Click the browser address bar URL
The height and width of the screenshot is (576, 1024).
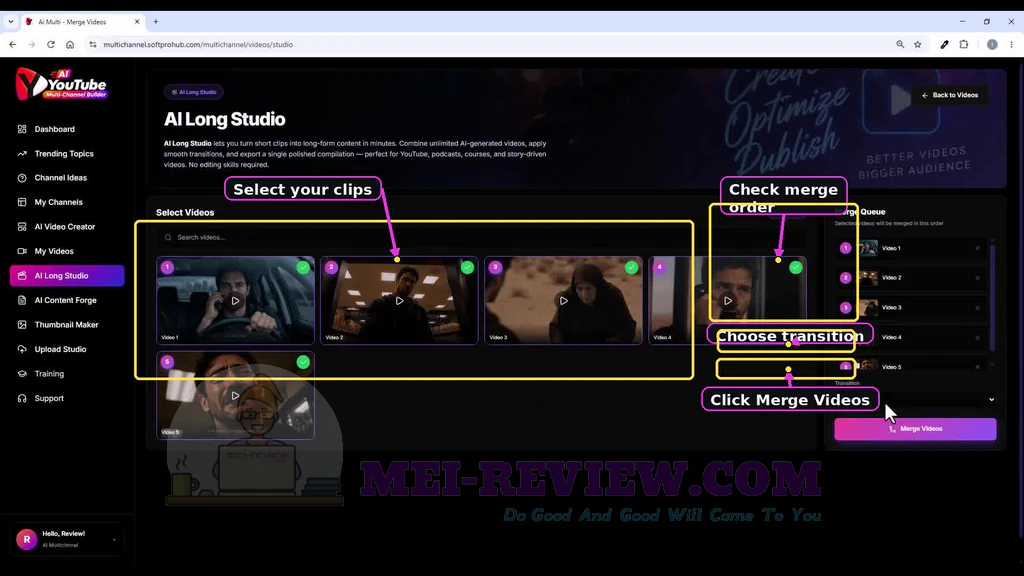(x=198, y=44)
